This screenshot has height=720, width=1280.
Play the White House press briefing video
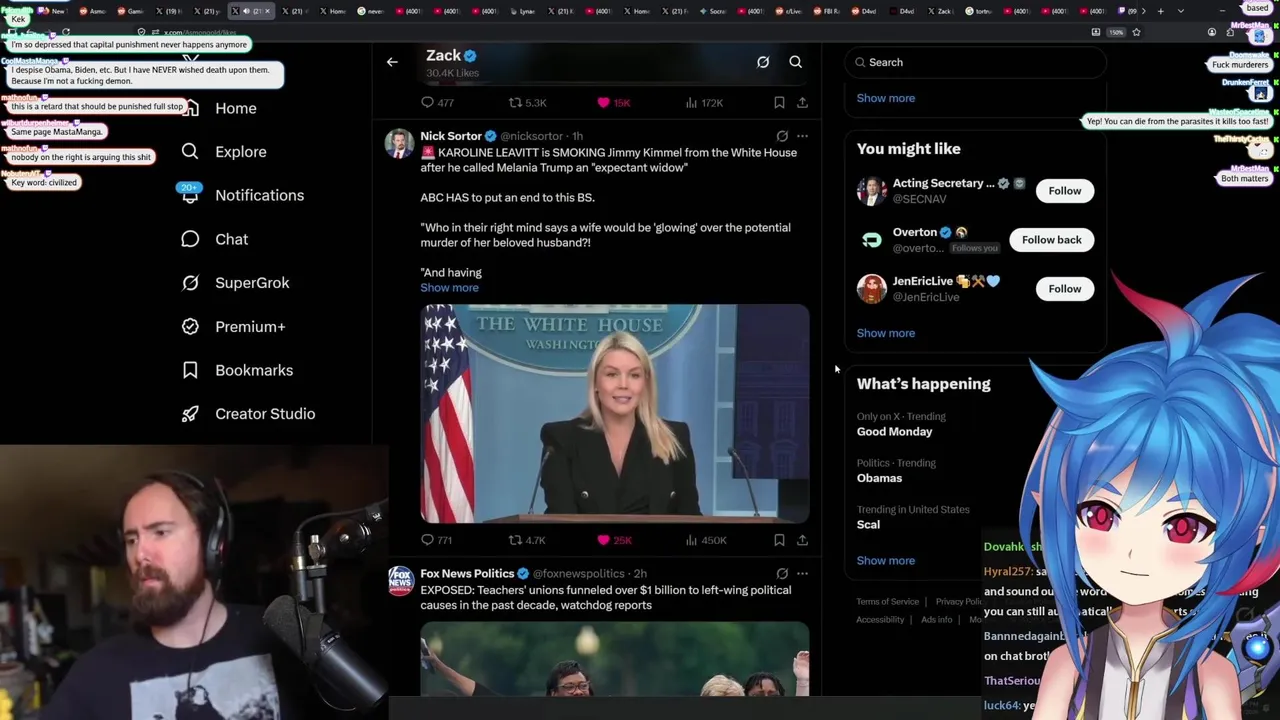(615, 414)
